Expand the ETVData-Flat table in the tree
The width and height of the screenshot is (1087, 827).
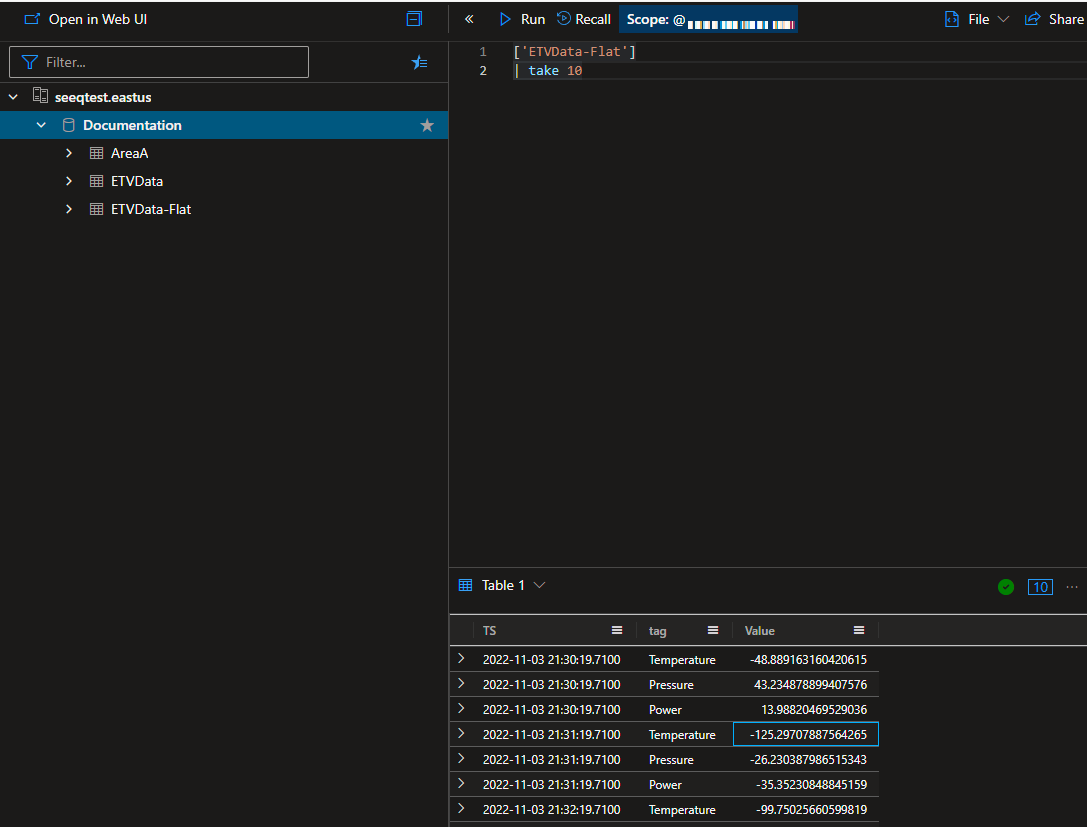[x=67, y=209]
